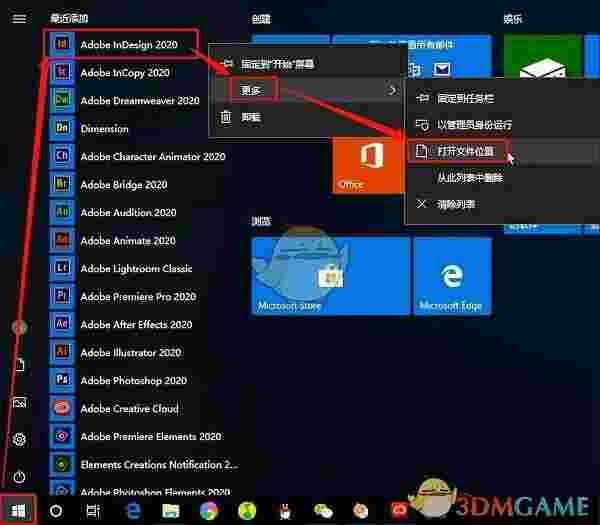The height and width of the screenshot is (525, 600).
Task: Click 打开文件位置 (Open file location)
Action: pos(503,151)
